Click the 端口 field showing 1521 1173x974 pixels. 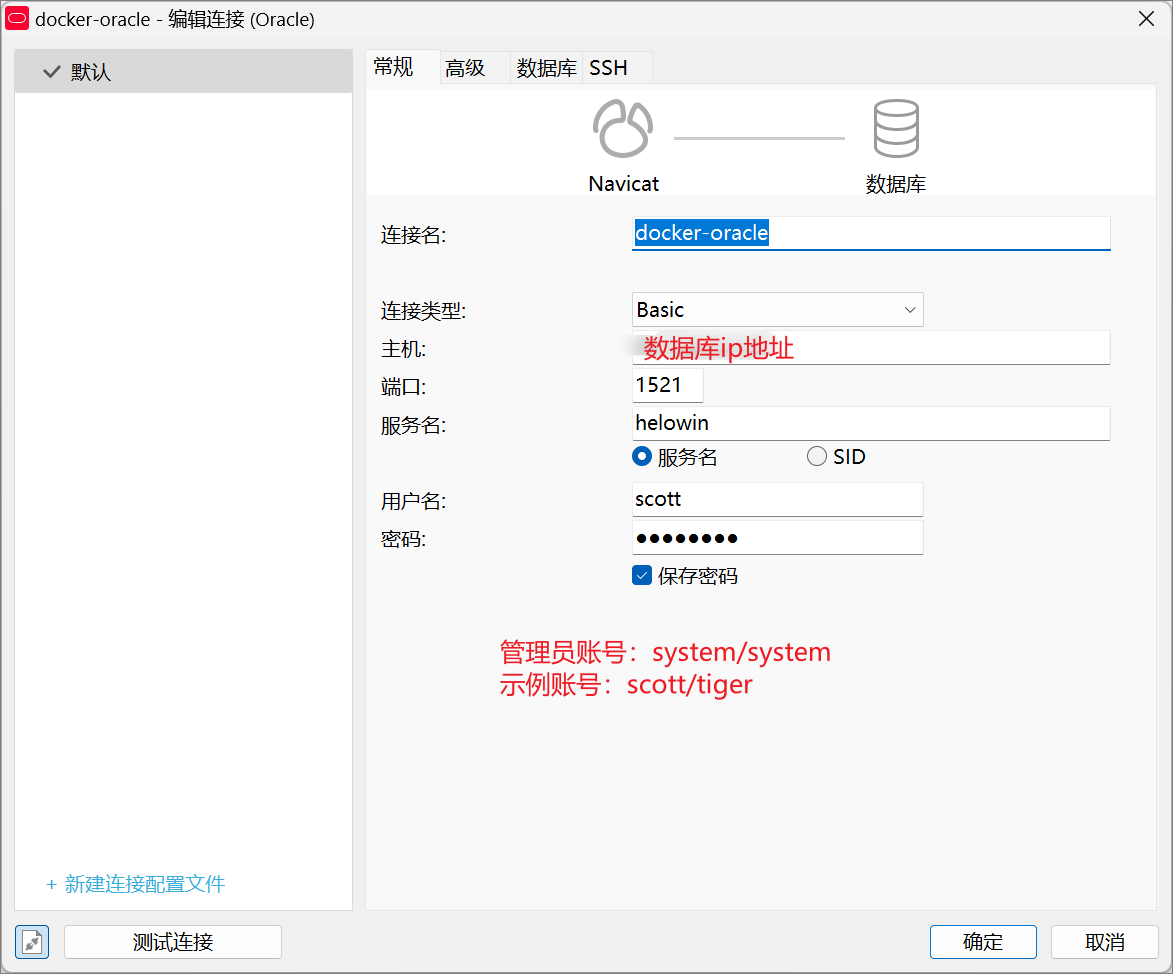pos(667,385)
